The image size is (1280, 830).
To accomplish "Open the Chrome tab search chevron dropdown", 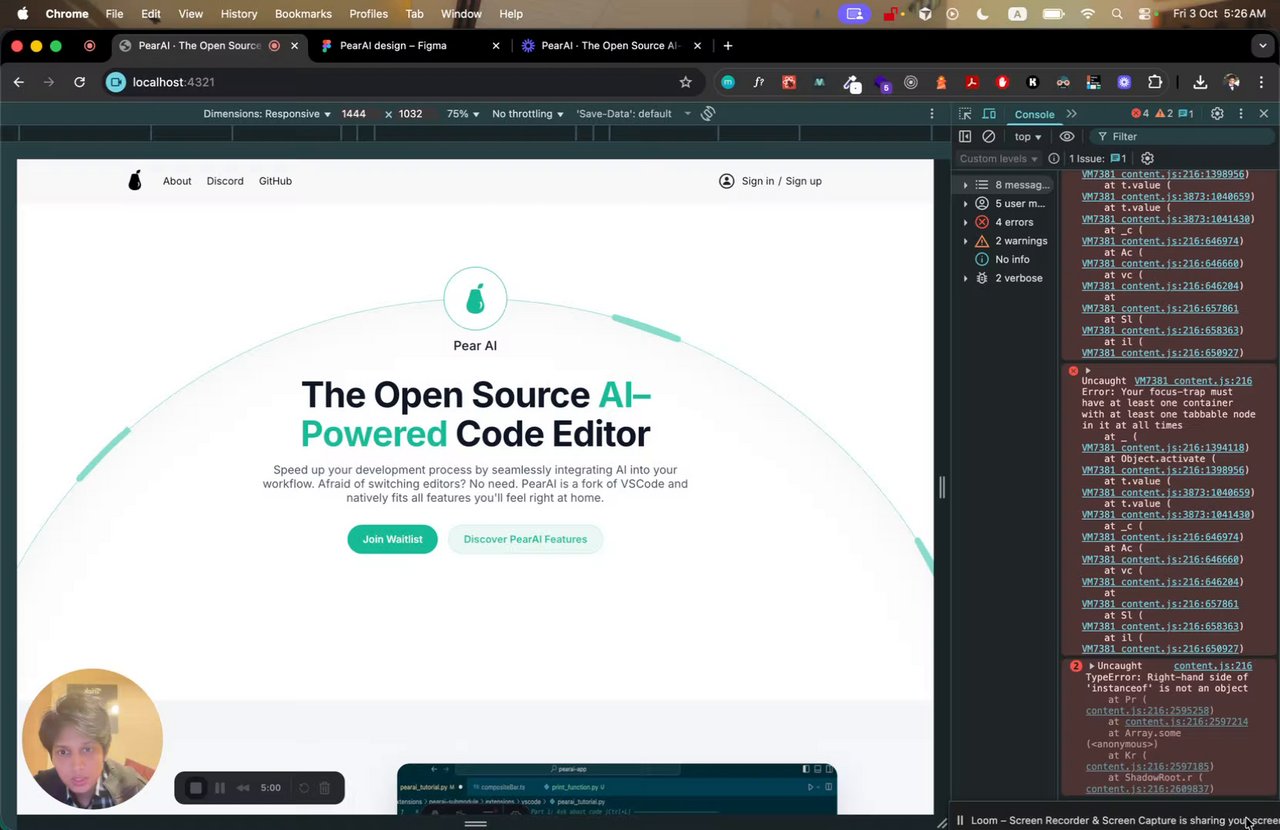I will tap(1263, 45).
